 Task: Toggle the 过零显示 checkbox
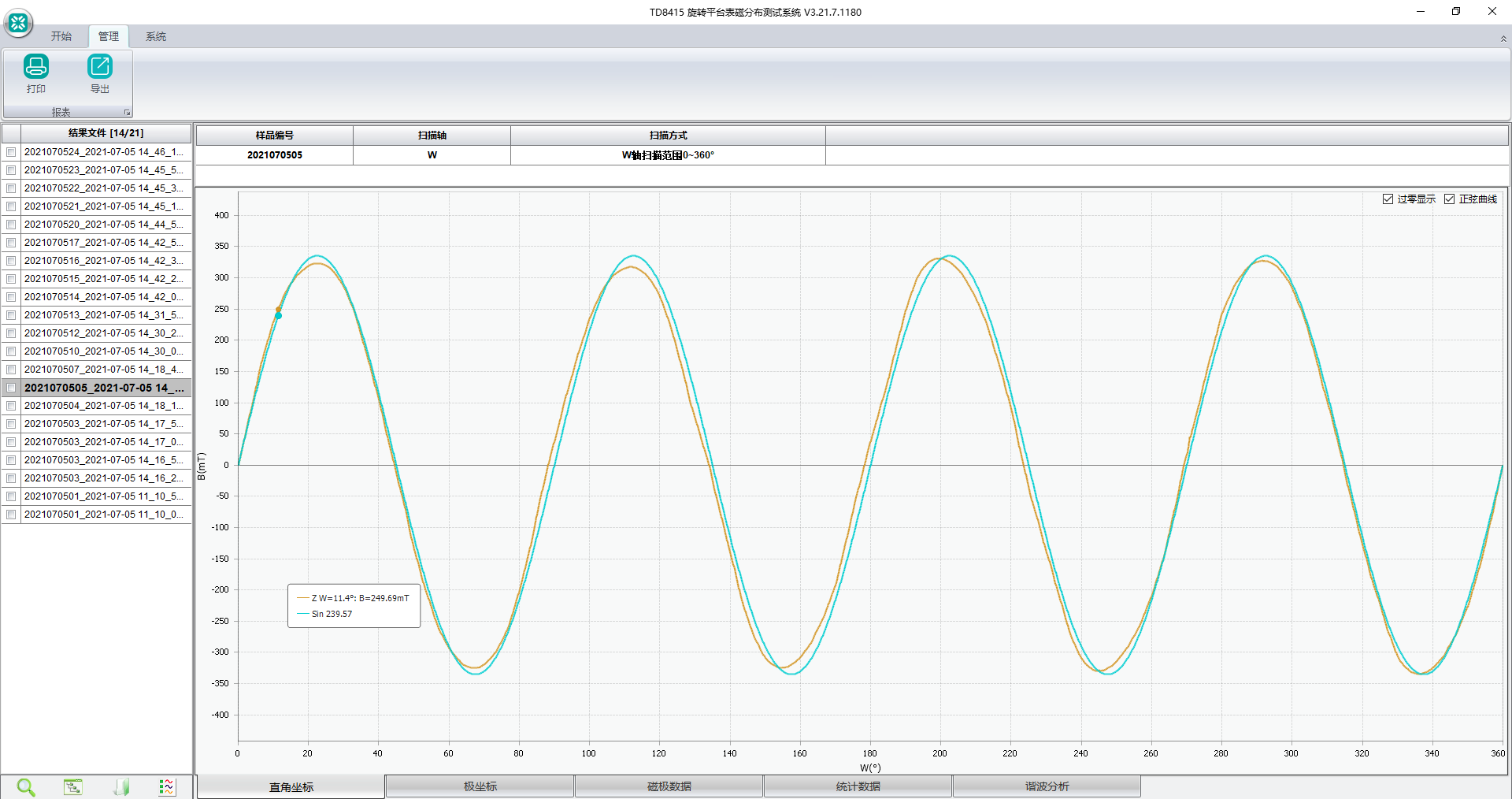pos(1388,199)
